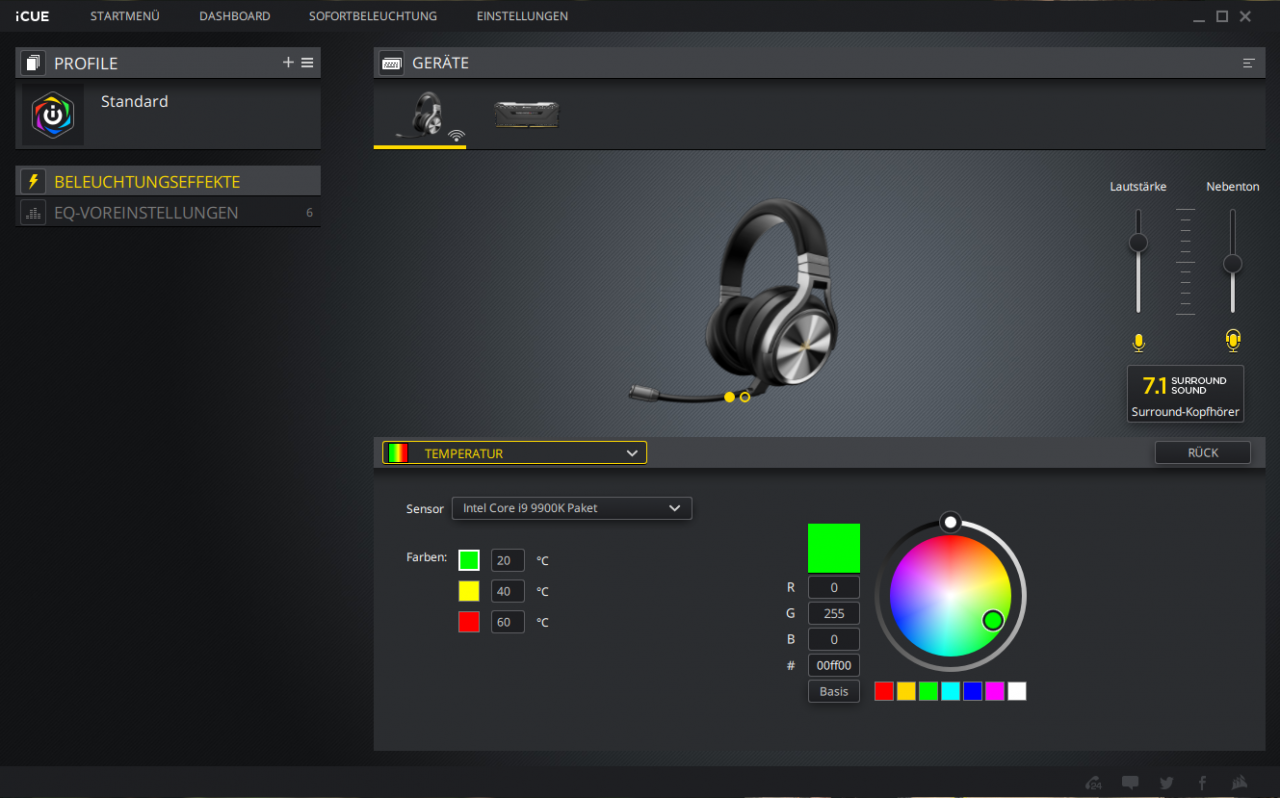The height and width of the screenshot is (798, 1280).
Task: Click the 40 °C temperature field
Action: [x=508, y=591]
